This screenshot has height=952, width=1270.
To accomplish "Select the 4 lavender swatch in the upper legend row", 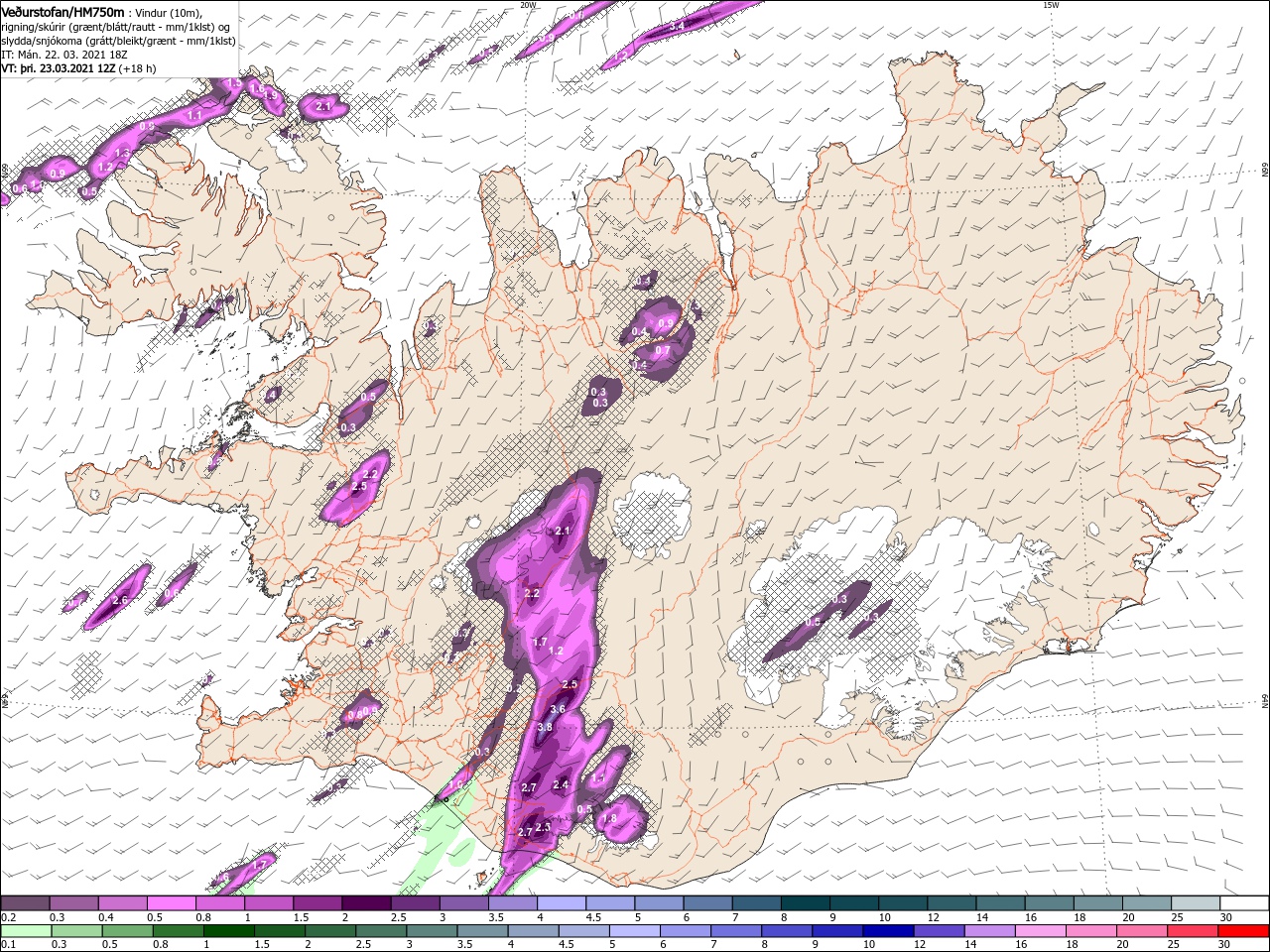I will [x=561, y=903].
